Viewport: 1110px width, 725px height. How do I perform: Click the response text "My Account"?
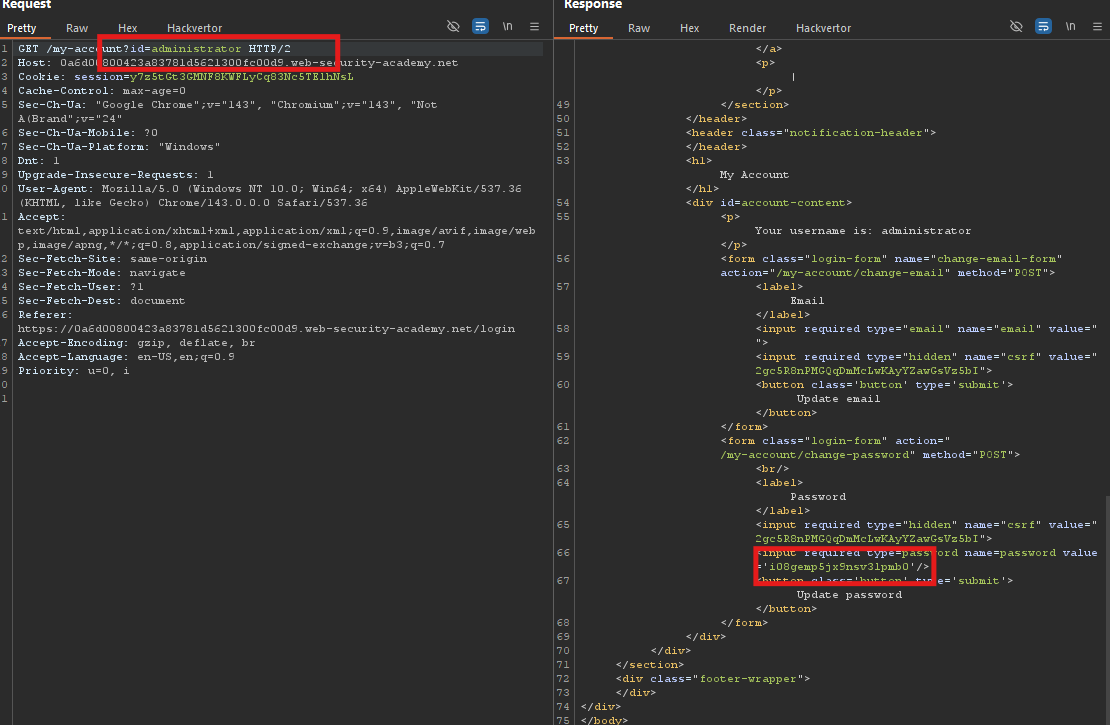pos(754,175)
